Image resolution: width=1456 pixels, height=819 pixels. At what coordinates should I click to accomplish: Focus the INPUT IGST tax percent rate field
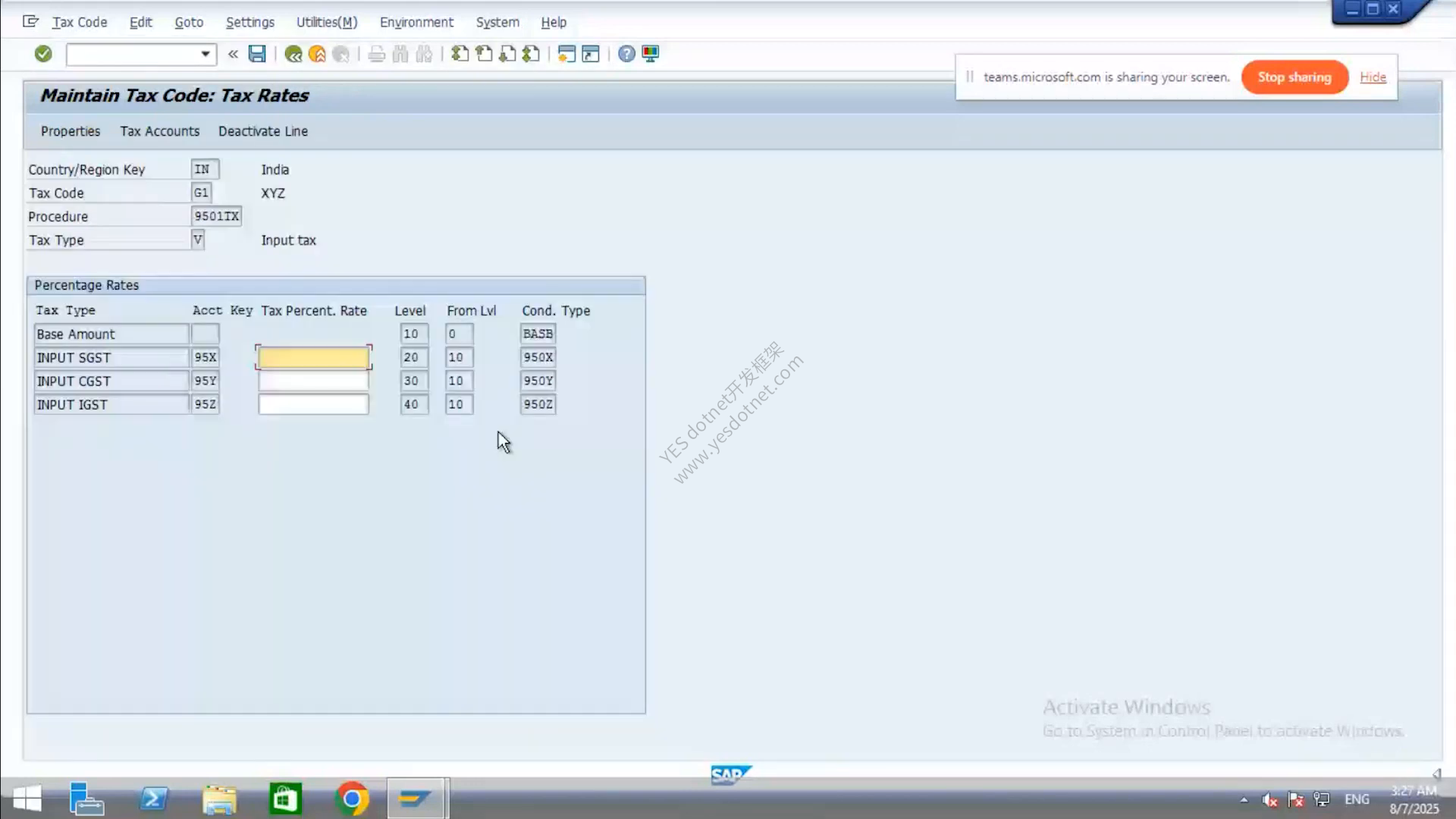(313, 404)
